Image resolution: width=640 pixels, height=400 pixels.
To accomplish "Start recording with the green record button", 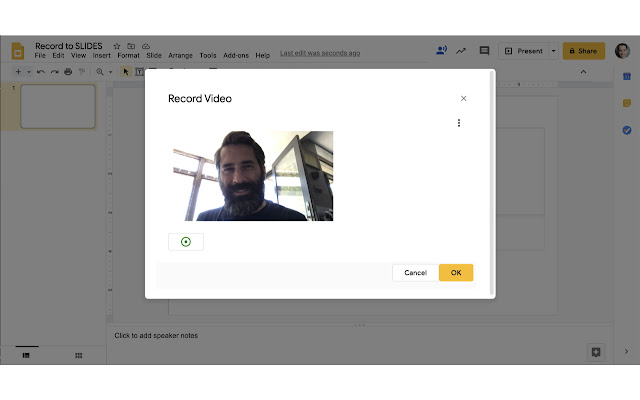I will click(186, 242).
